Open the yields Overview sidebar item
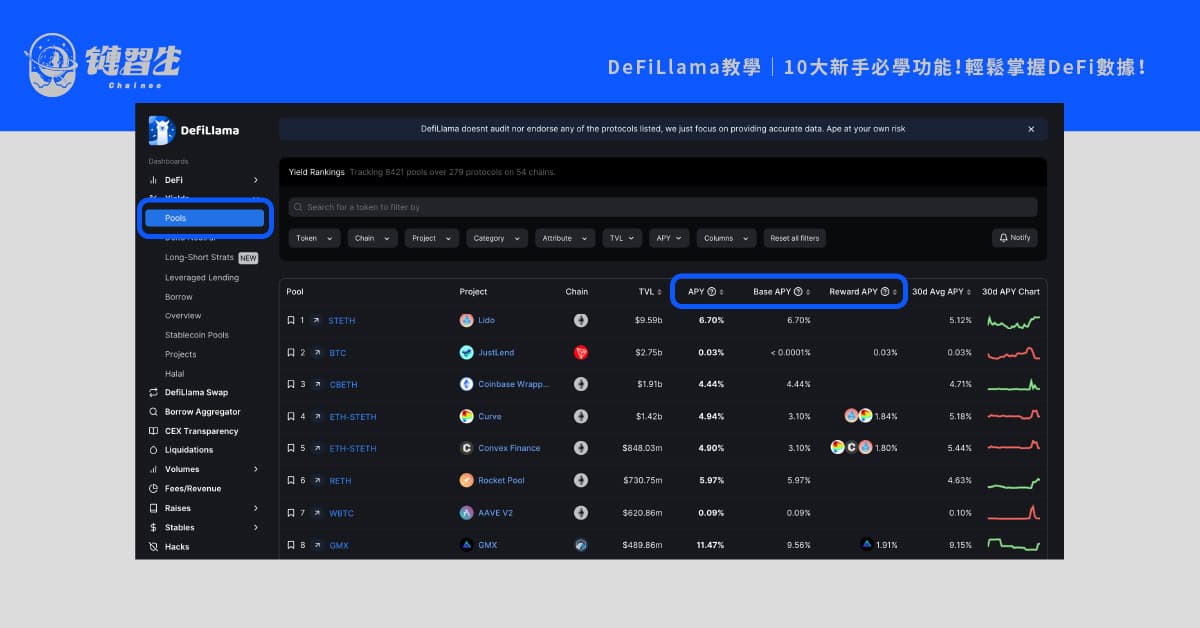Image resolution: width=1200 pixels, height=628 pixels. tap(183, 316)
